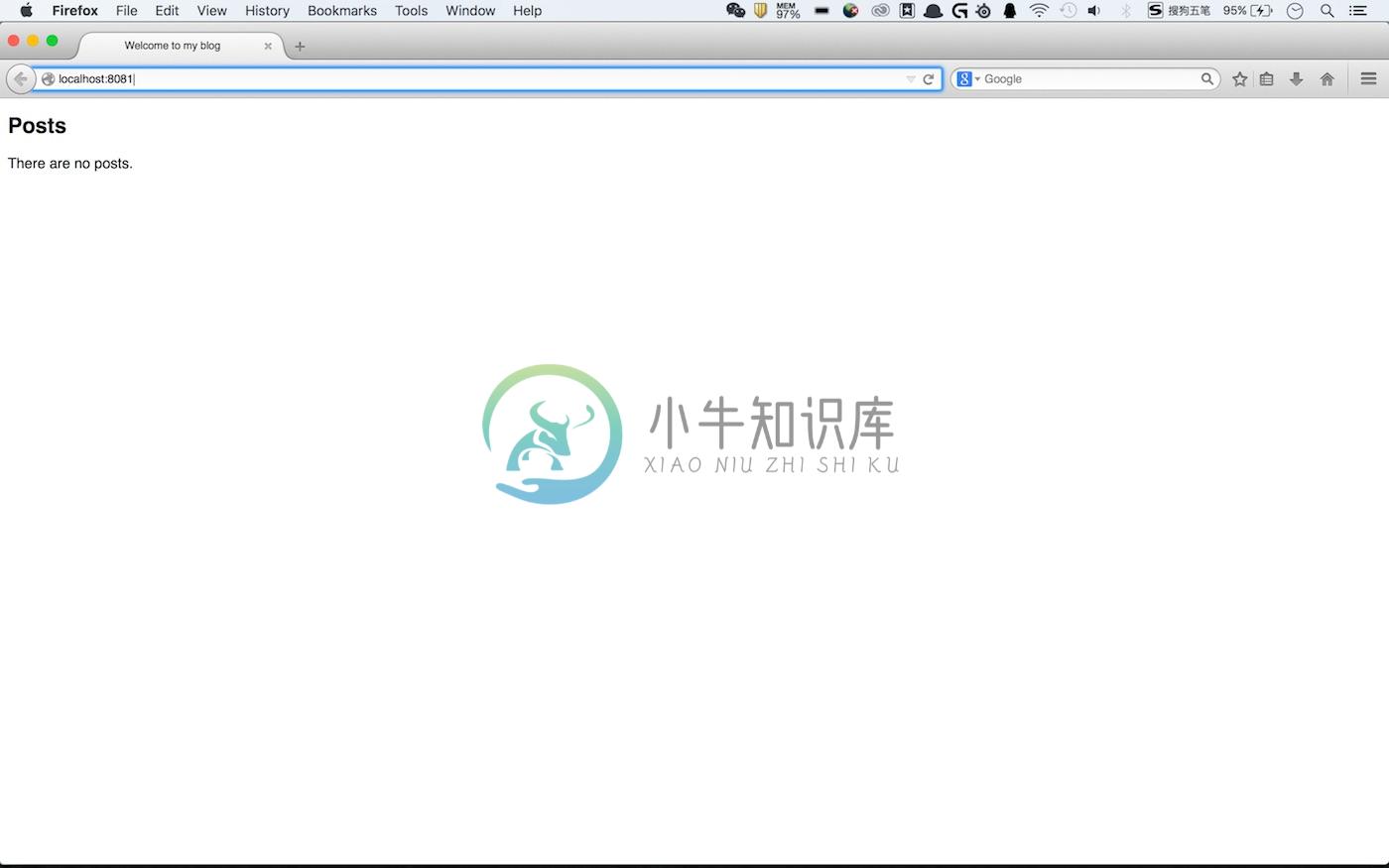Screen dimensions: 1389x868
Task: Open the Bookmarks menu
Action: tap(342, 11)
